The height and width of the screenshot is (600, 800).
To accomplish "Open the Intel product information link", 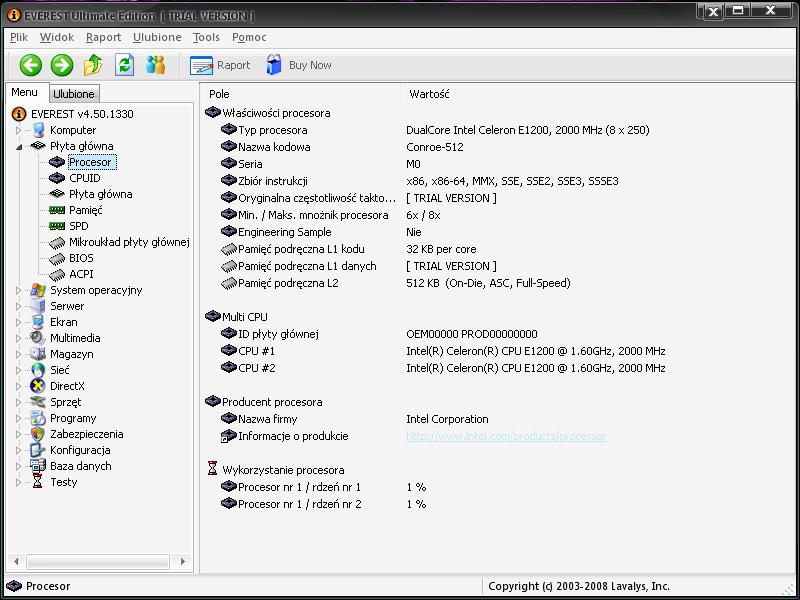I will (x=506, y=436).
